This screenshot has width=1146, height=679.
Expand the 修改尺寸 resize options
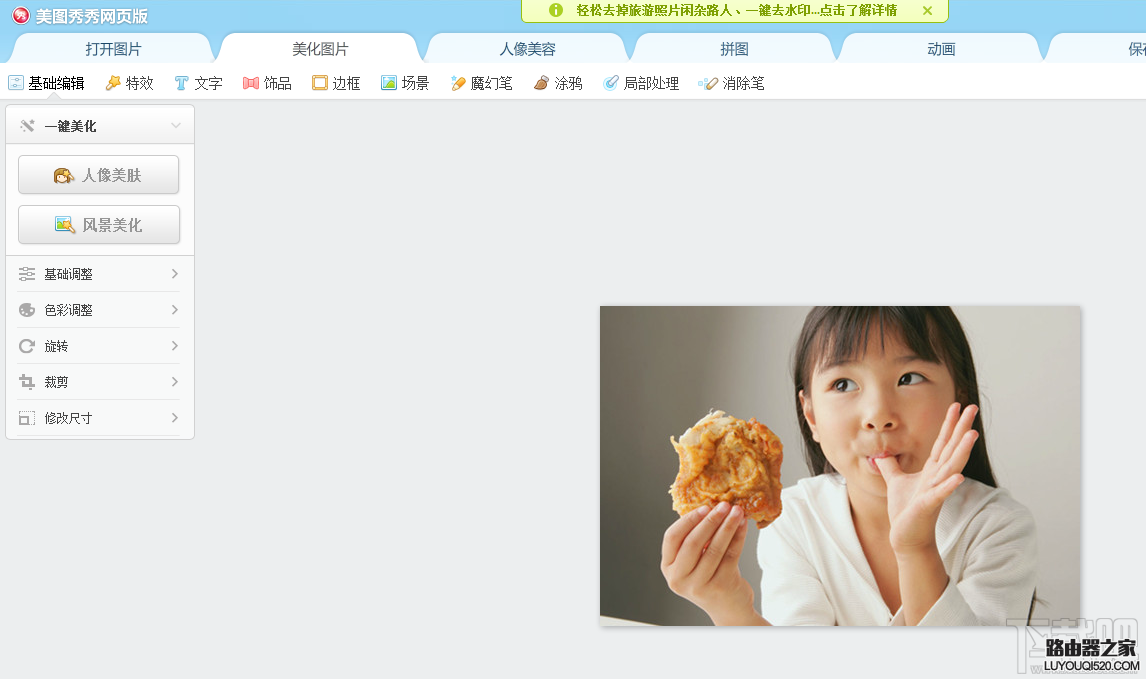[97, 417]
